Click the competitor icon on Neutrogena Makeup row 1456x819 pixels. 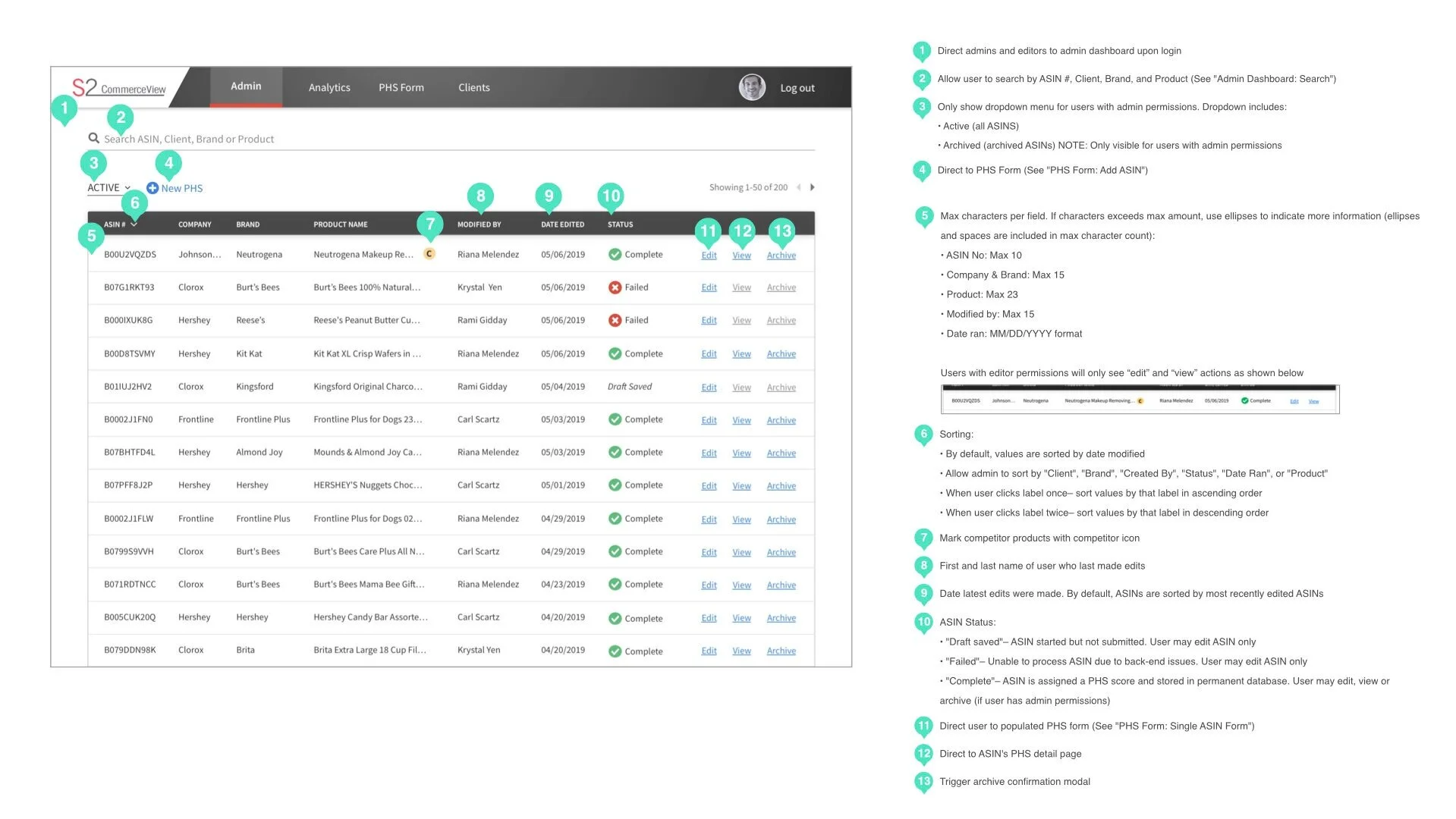(429, 254)
